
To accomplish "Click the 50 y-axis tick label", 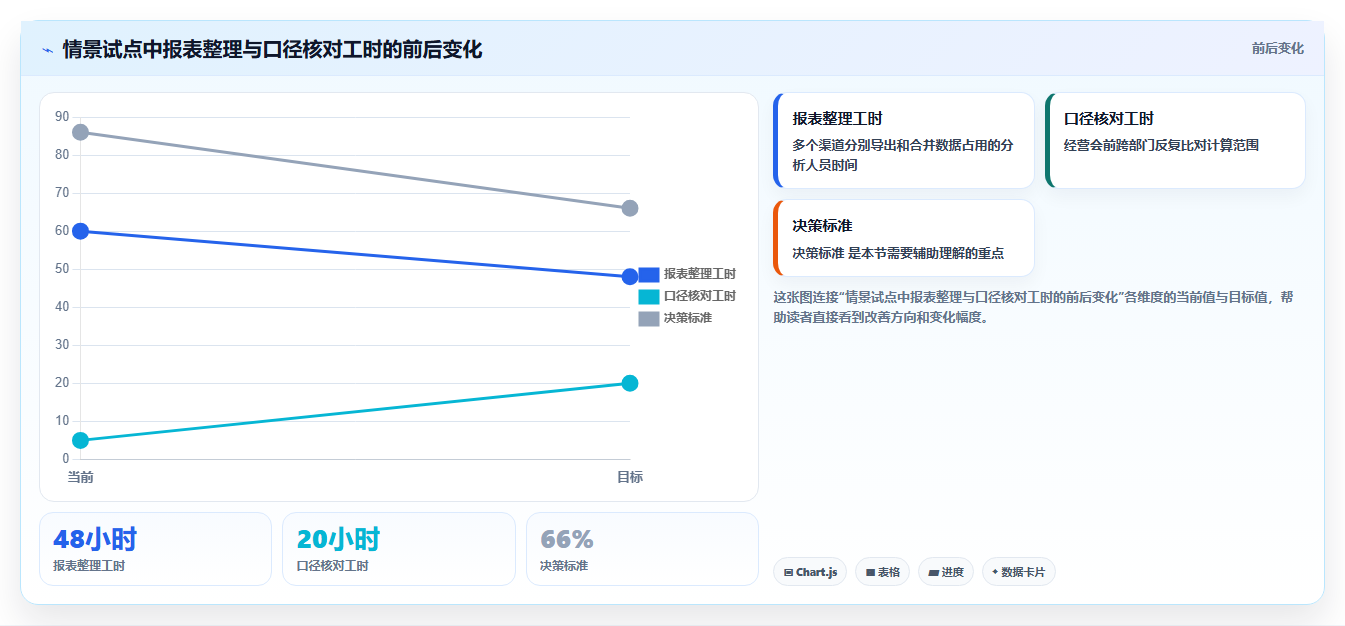I will (62, 269).
